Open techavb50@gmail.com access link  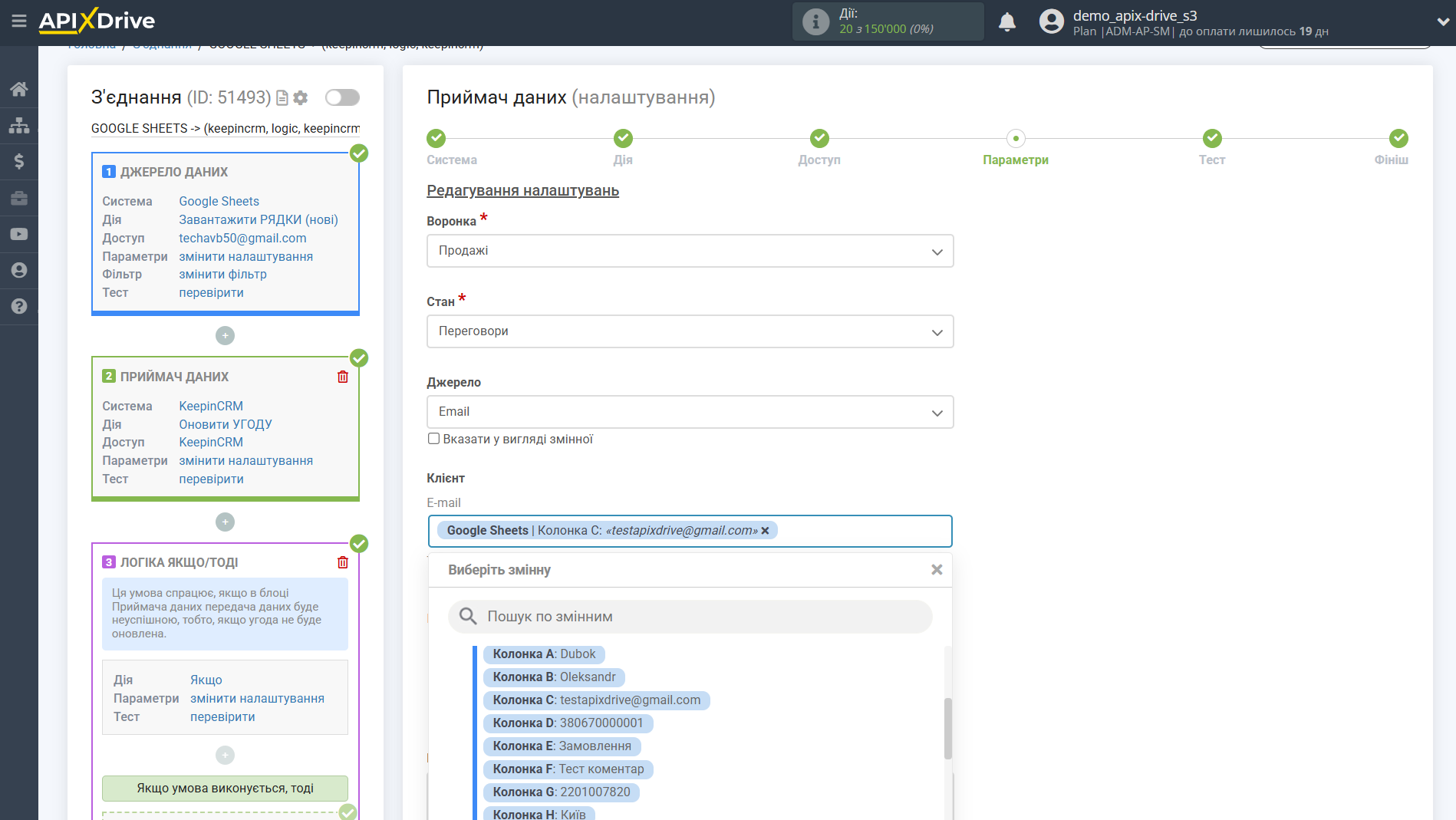pos(242,238)
